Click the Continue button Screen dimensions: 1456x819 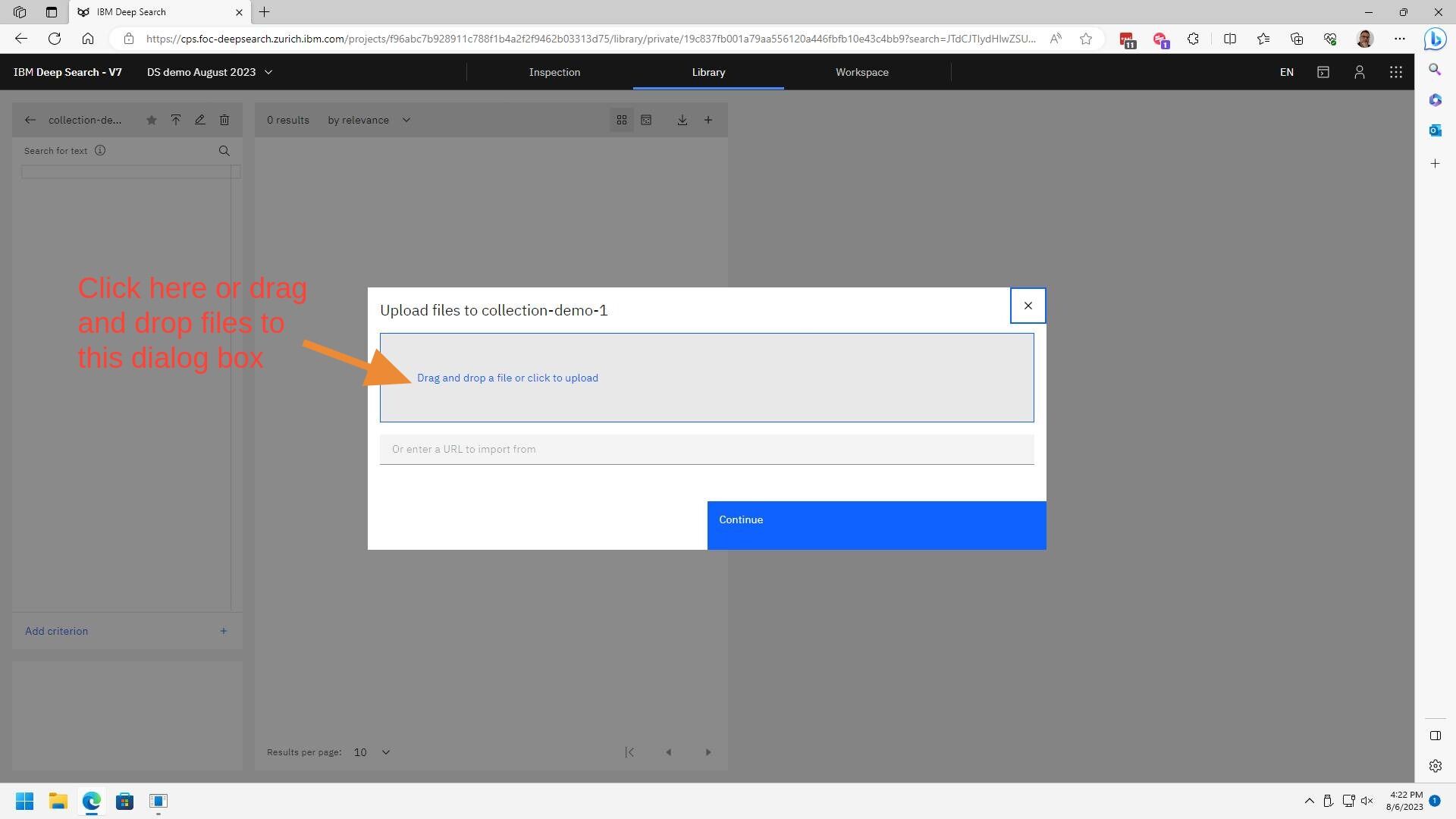tap(877, 525)
